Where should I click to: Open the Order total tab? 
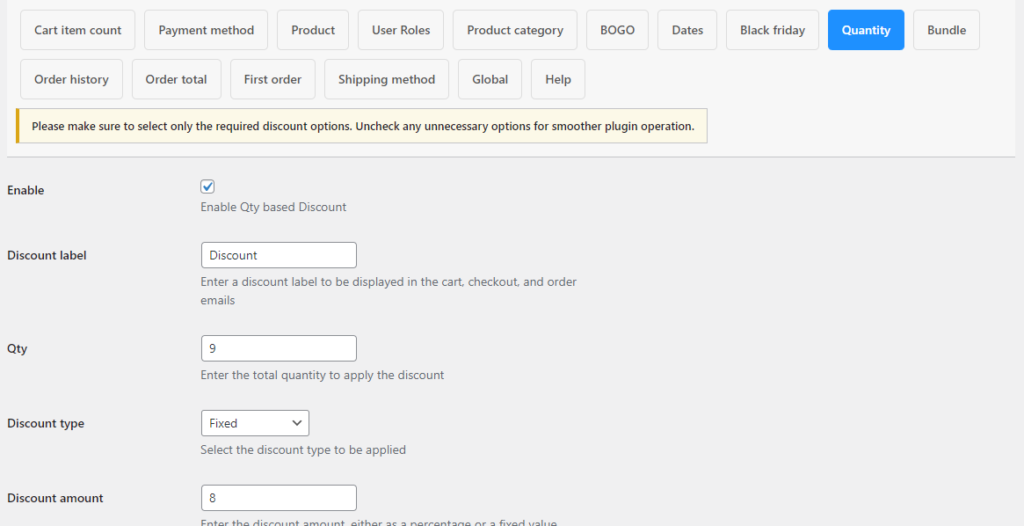(x=176, y=79)
